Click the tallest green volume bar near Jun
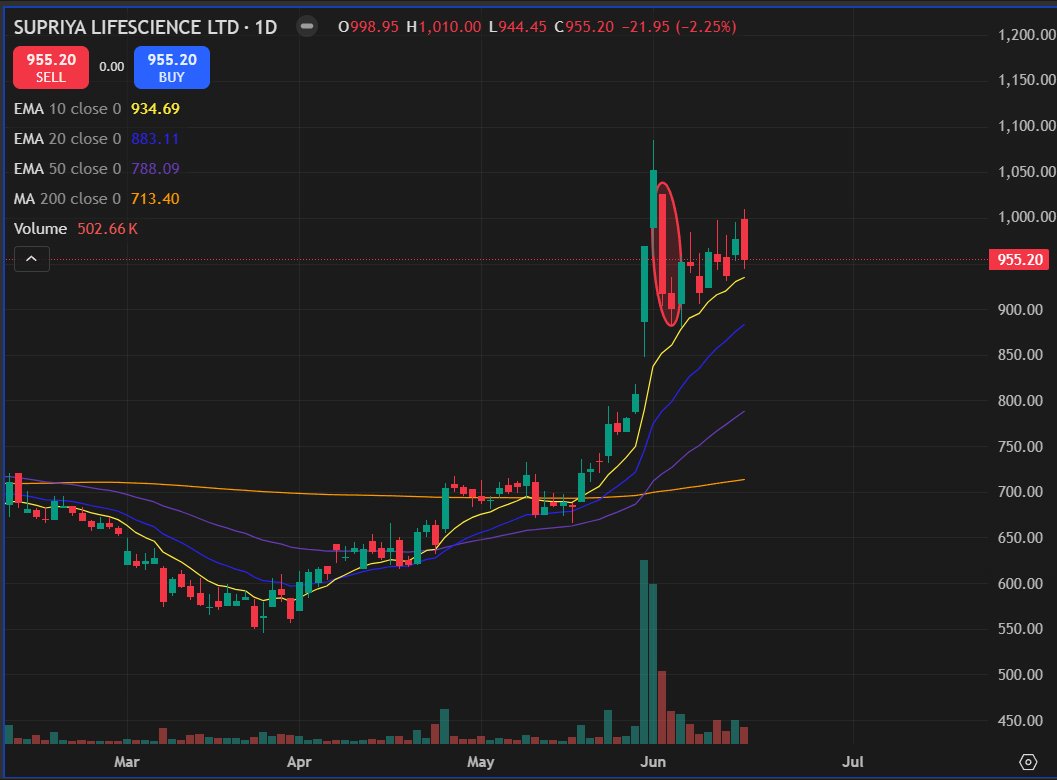The height and width of the screenshot is (780, 1057). [644, 652]
